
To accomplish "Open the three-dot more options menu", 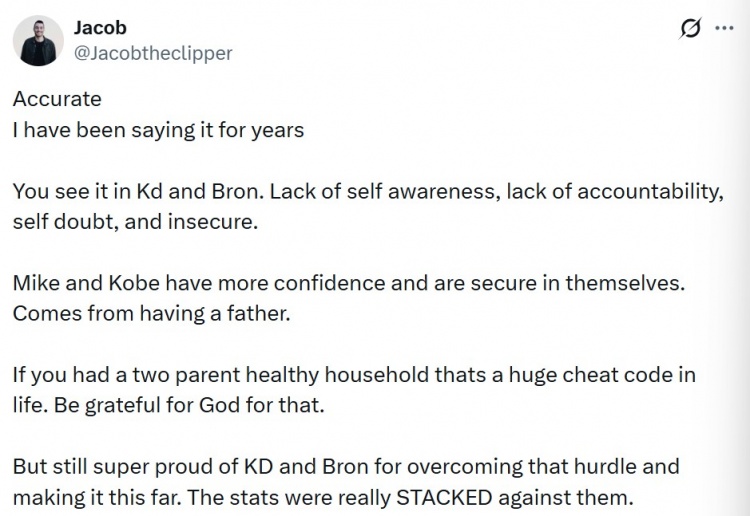I will pyautogui.click(x=724, y=30).
